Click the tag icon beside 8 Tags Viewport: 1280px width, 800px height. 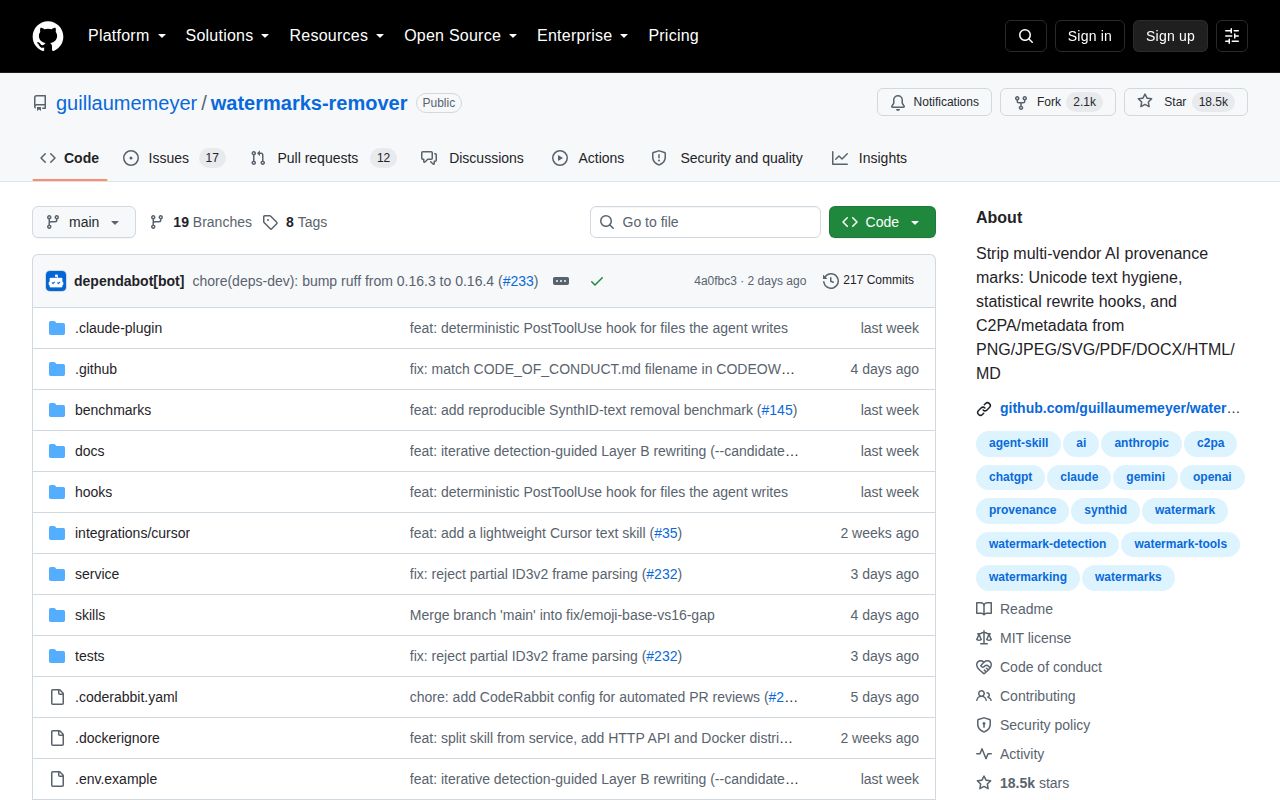(270, 222)
